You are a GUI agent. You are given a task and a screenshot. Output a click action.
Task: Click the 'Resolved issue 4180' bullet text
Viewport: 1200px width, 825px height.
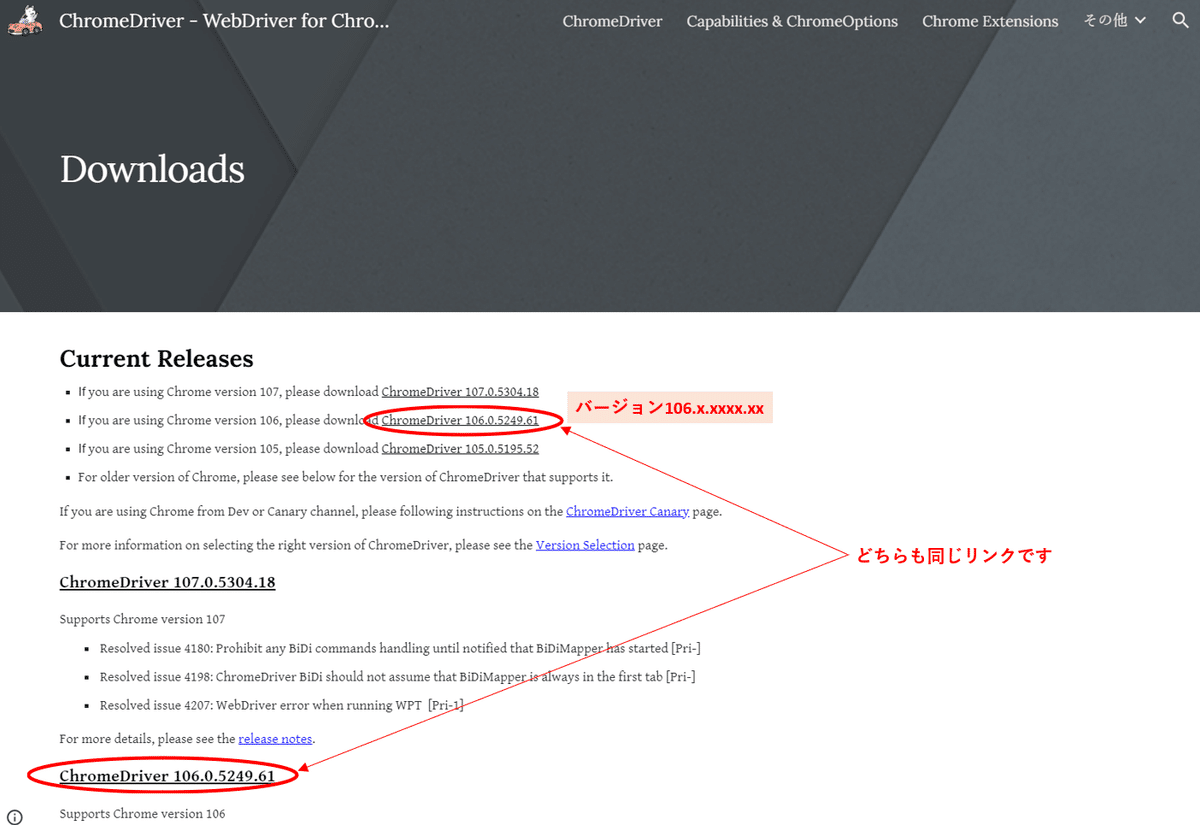click(x=400, y=649)
